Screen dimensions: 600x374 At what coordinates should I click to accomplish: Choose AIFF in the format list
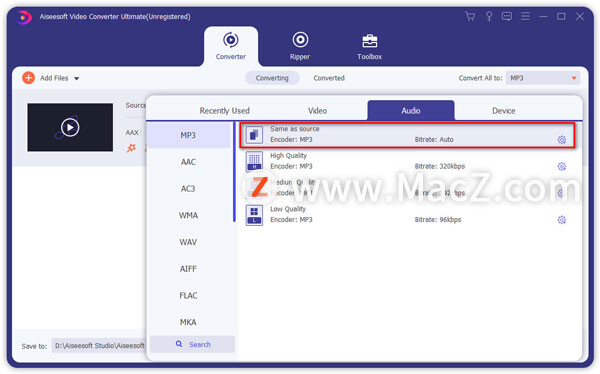(188, 269)
